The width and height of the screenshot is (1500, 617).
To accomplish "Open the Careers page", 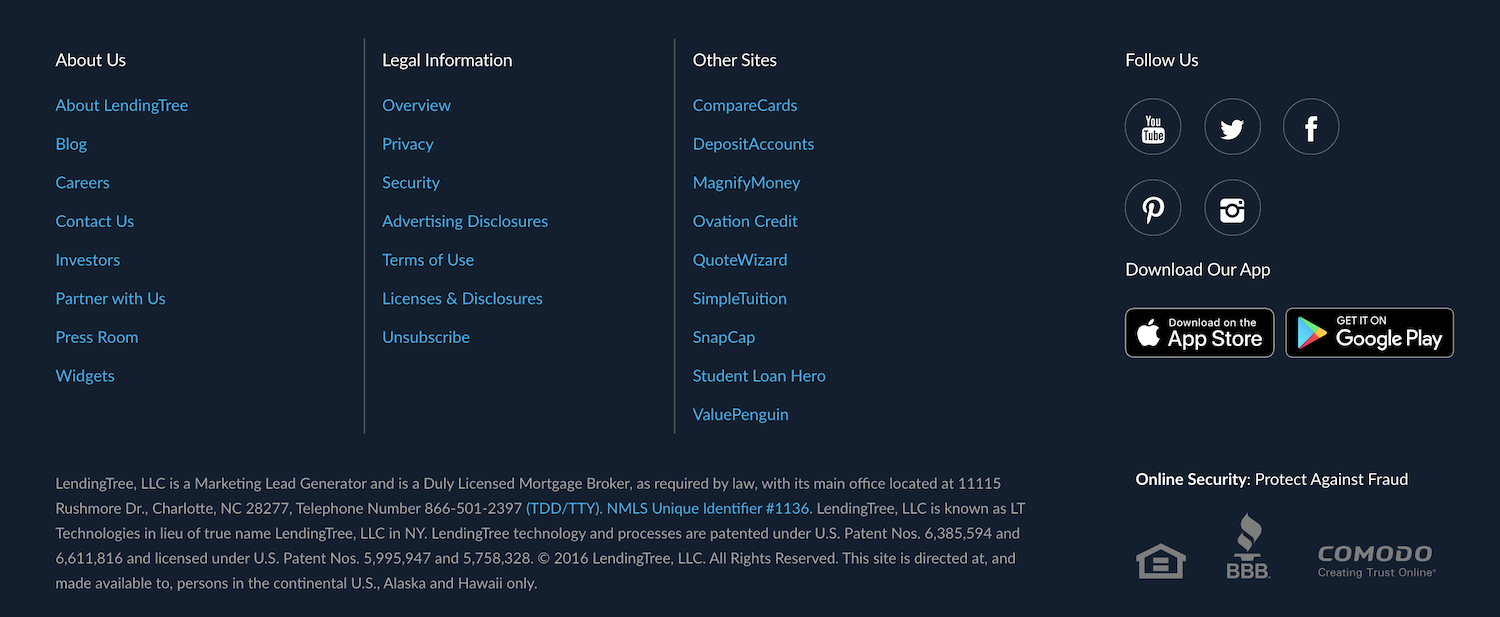I will (x=82, y=182).
